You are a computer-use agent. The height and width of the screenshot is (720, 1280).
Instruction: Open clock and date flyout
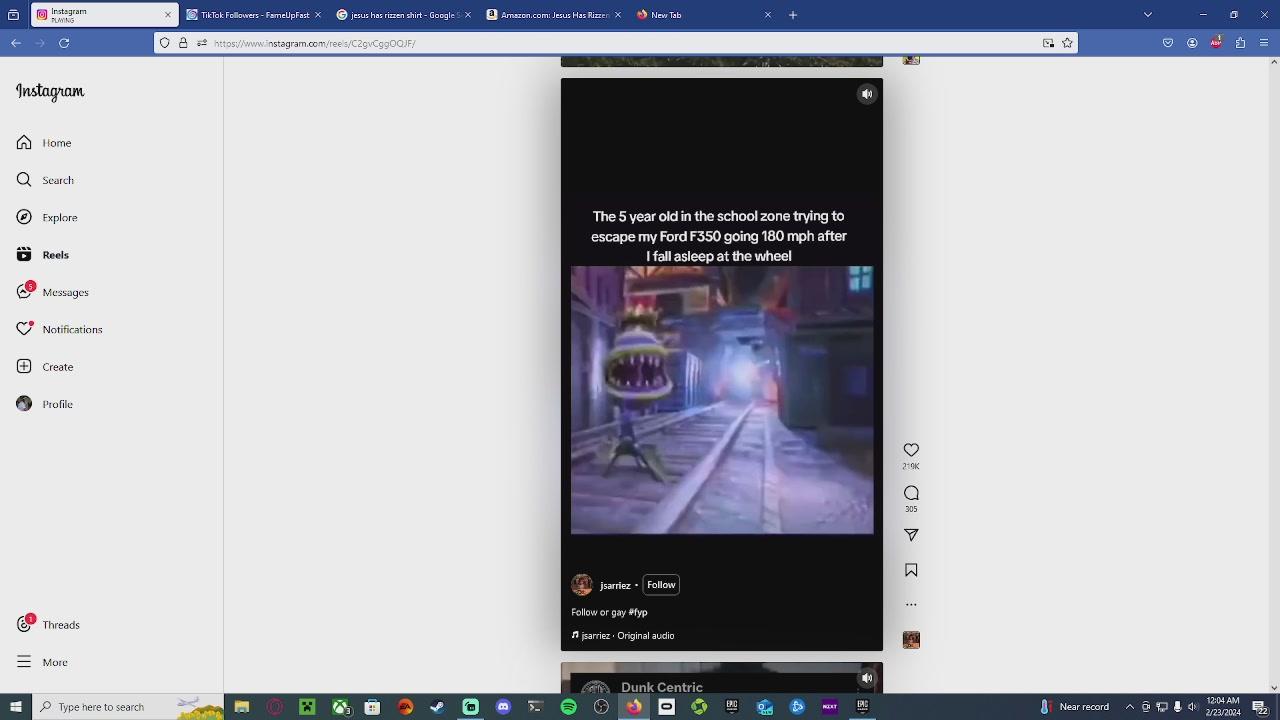(1223, 707)
